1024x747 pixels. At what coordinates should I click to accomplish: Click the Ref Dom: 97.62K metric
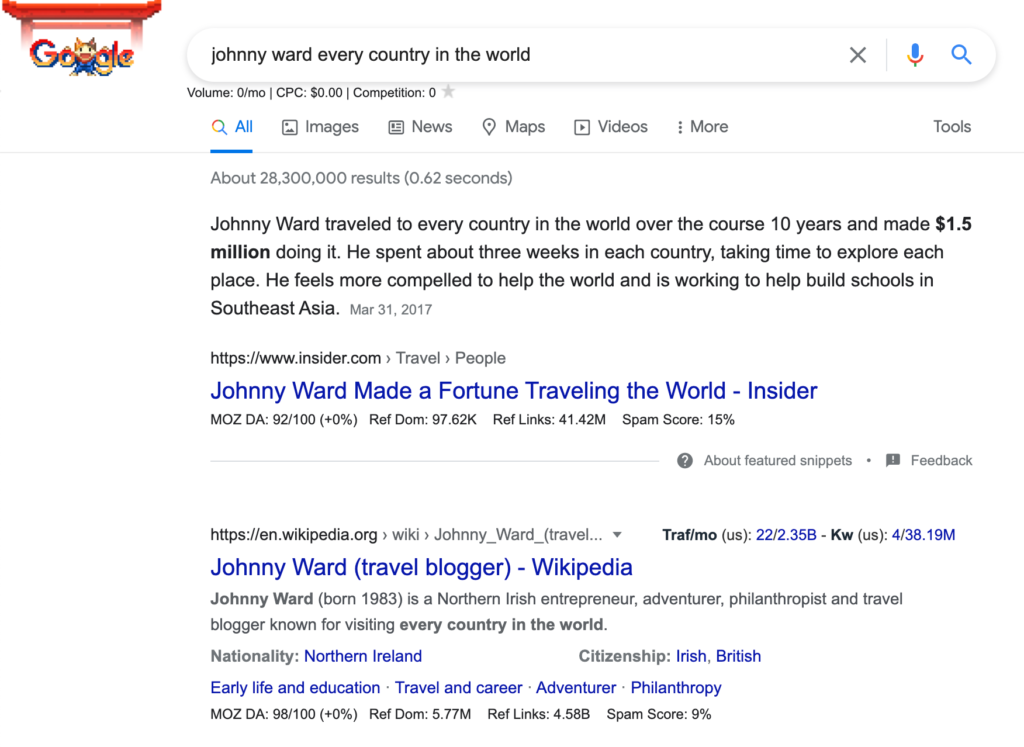[423, 419]
